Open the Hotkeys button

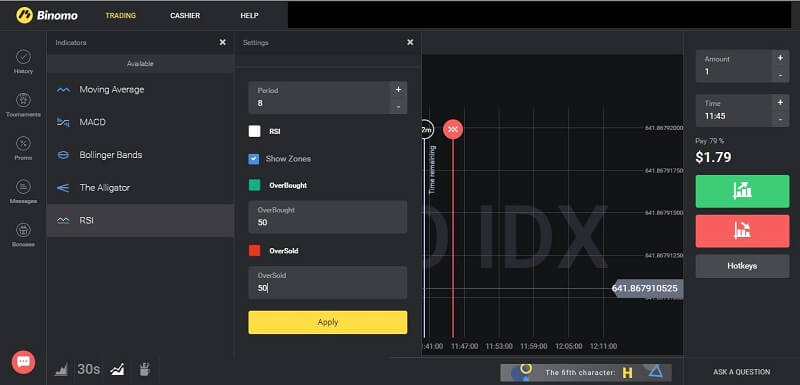click(x=742, y=266)
